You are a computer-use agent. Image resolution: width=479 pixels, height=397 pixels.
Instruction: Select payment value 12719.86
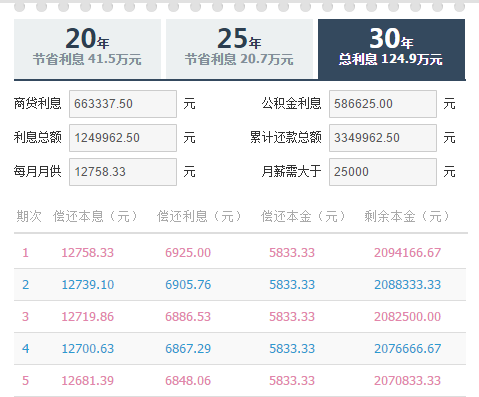click(88, 317)
